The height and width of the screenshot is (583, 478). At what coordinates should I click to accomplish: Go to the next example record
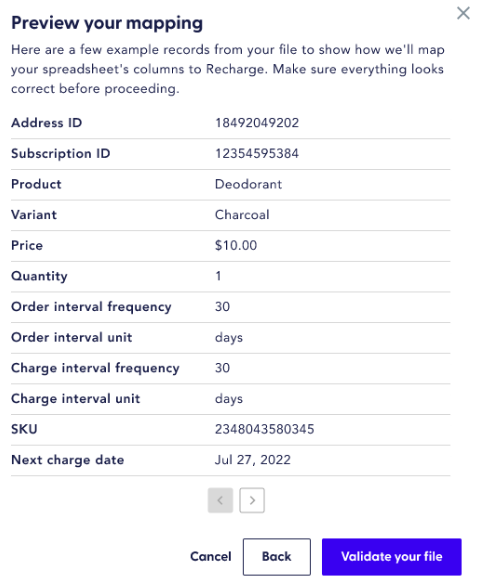point(252,500)
